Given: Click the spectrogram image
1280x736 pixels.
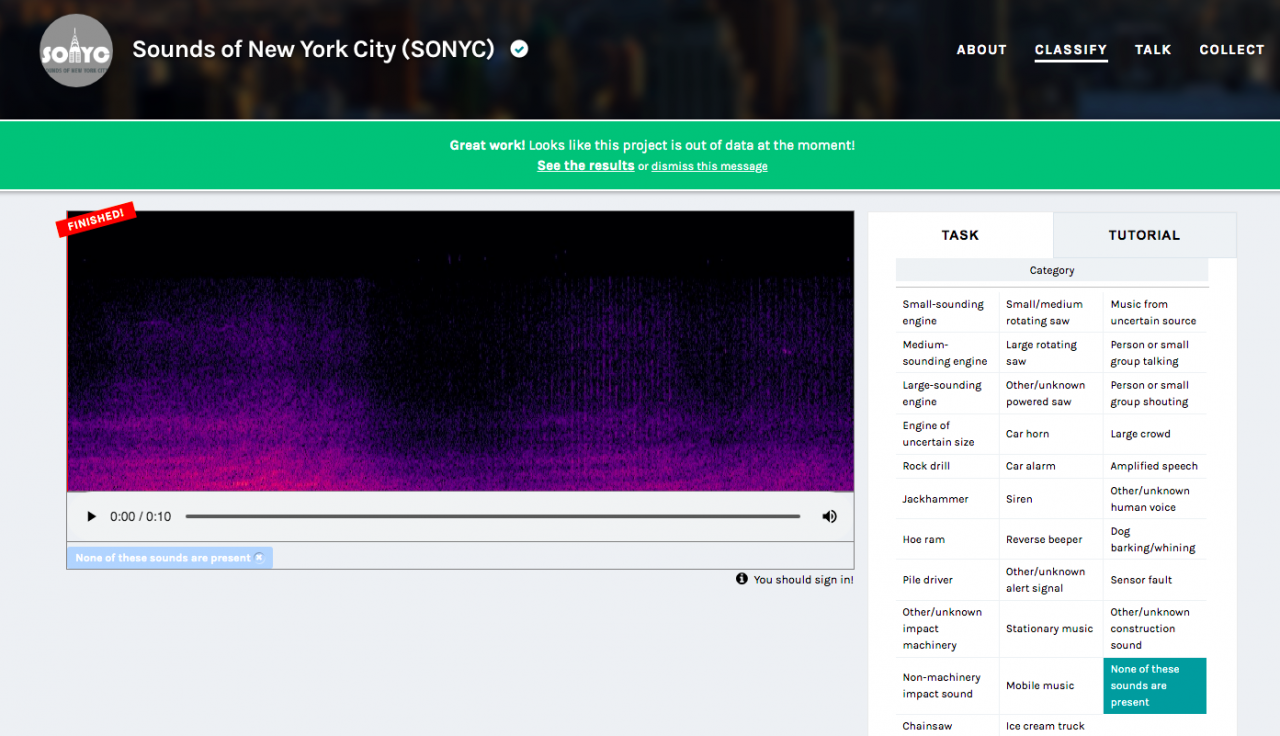Looking at the screenshot, I should point(460,351).
